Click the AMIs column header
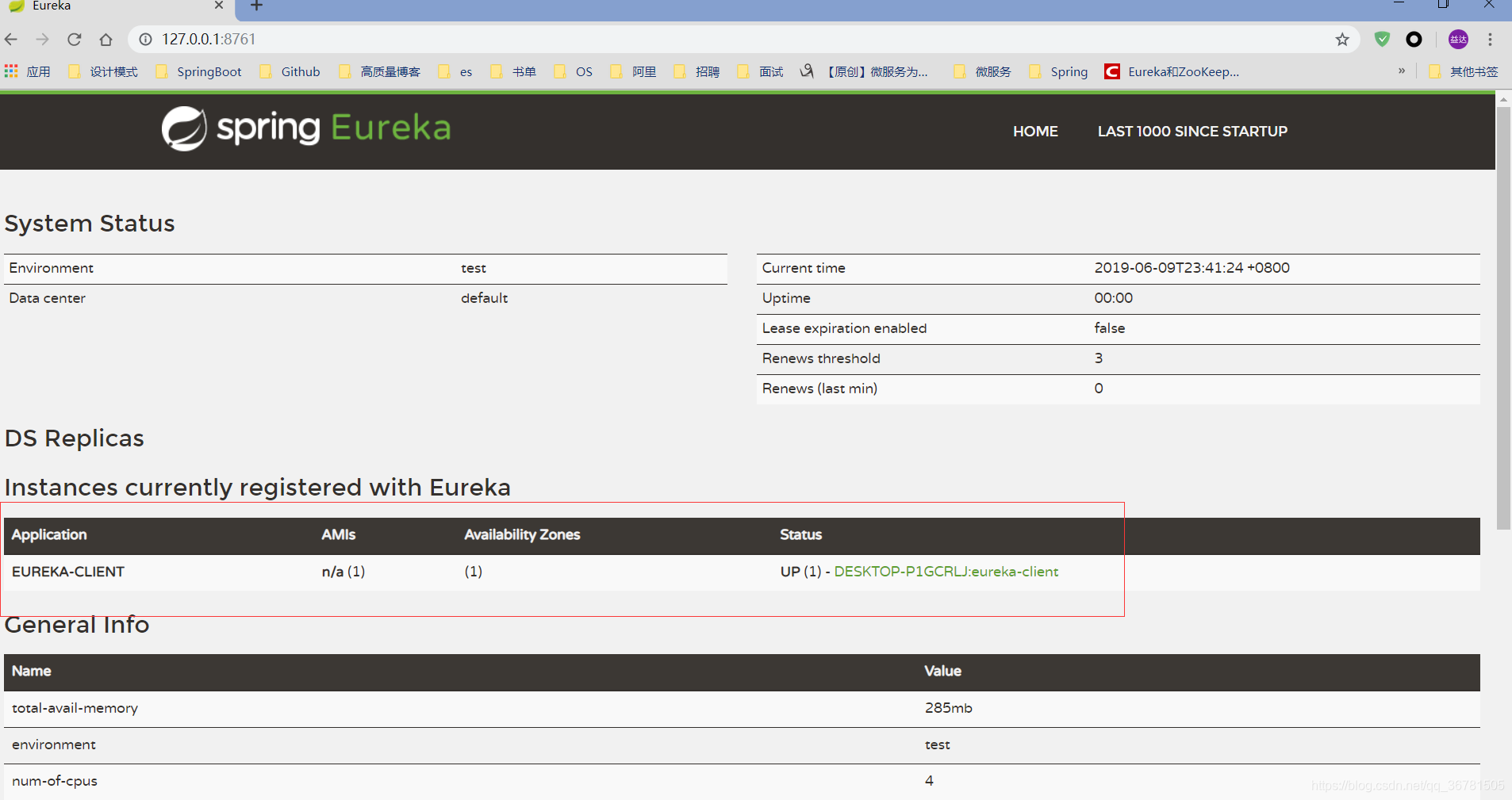Screen dimensions: 1512x800 pyautogui.click(x=339, y=534)
